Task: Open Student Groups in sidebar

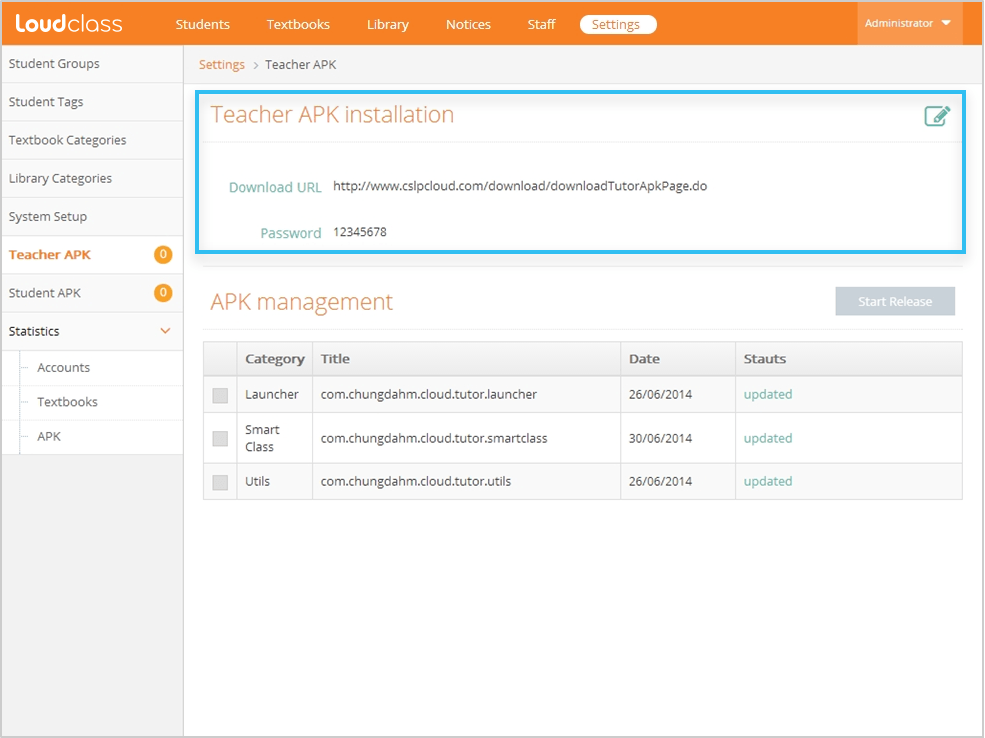Action: point(92,63)
